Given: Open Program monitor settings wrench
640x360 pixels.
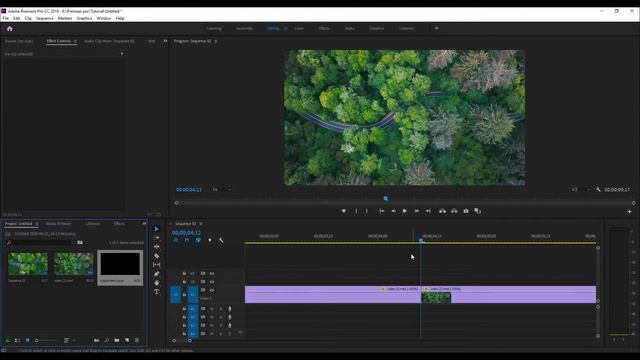Looking at the screenshot, I should tap(598, 190).
